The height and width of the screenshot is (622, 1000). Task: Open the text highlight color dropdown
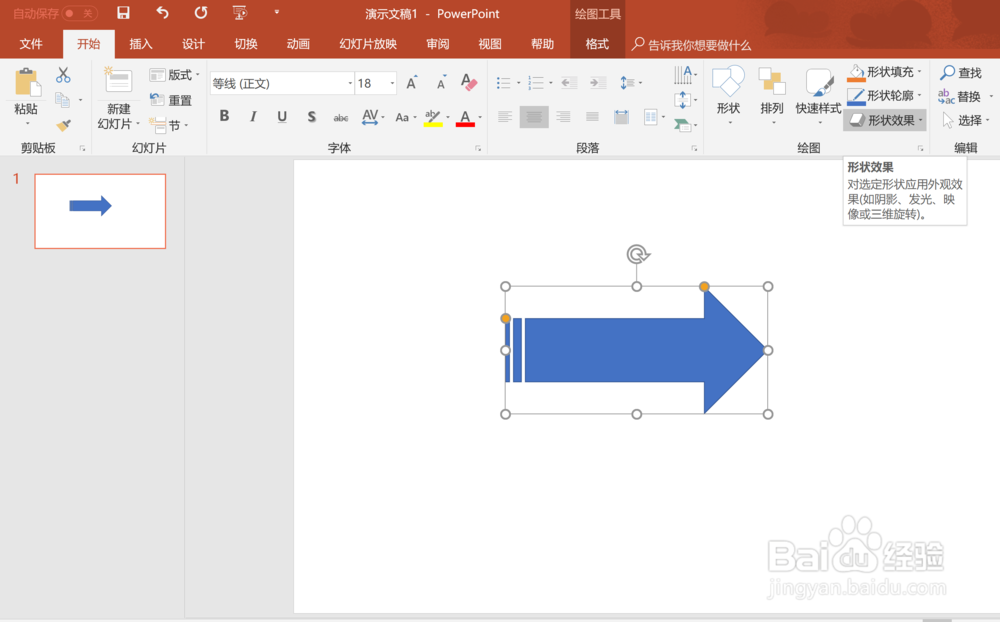tap(447, 116)
